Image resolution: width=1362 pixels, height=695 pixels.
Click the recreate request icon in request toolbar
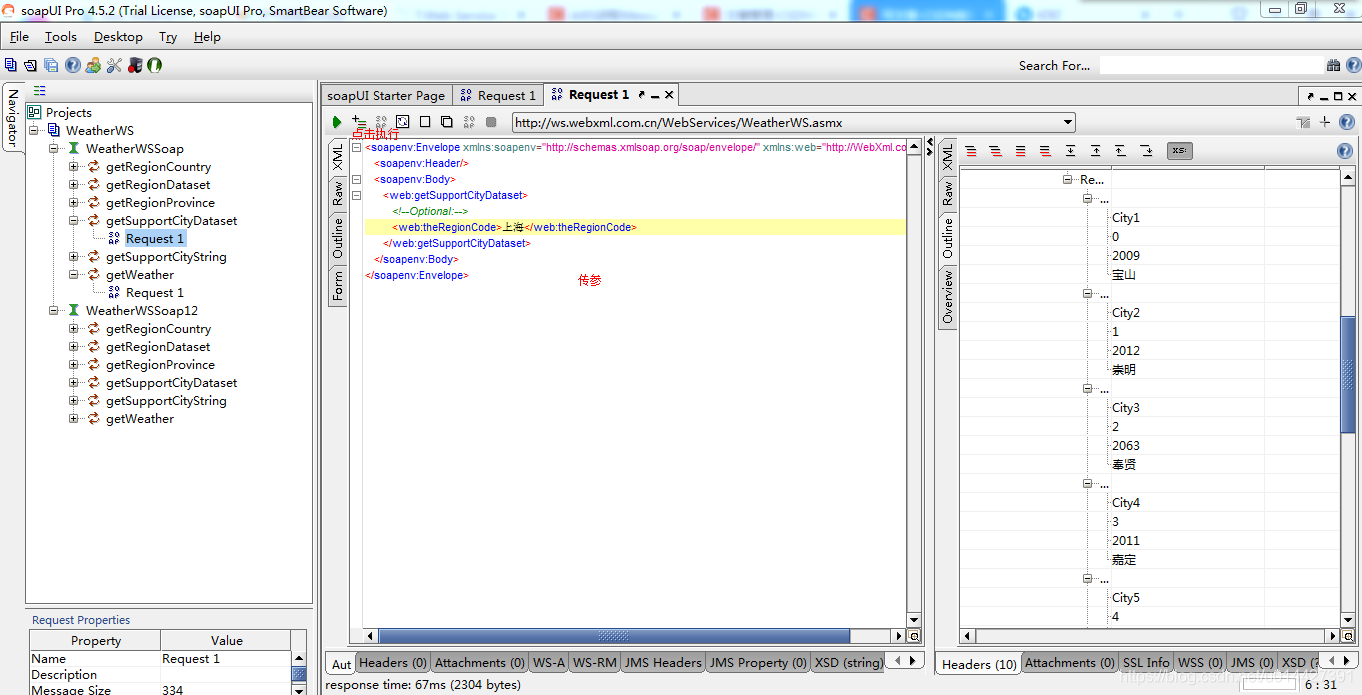coord(403,122)
